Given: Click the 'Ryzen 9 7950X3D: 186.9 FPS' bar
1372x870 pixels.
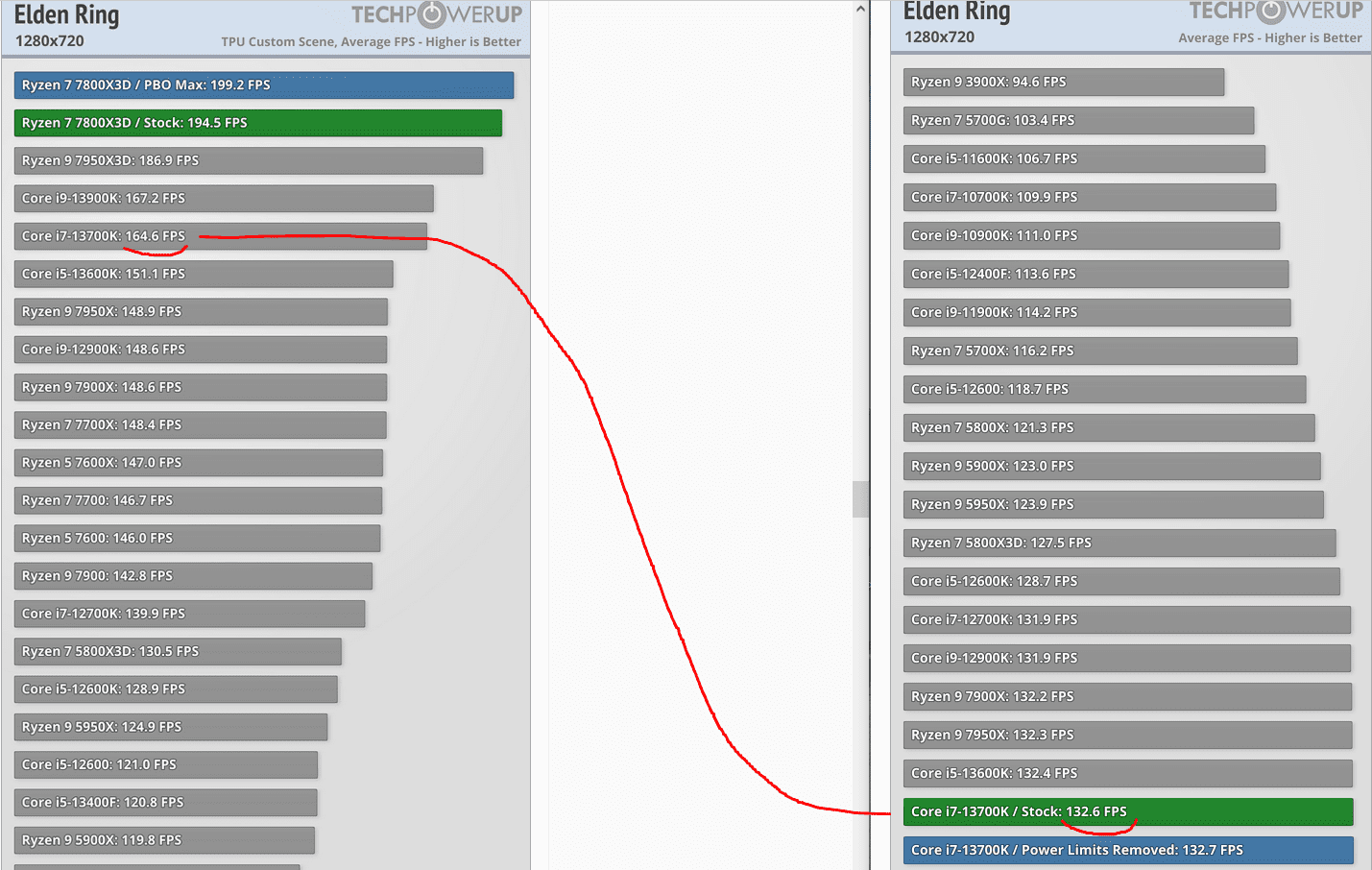Looking at the screenshot, I should pos(249,160).
